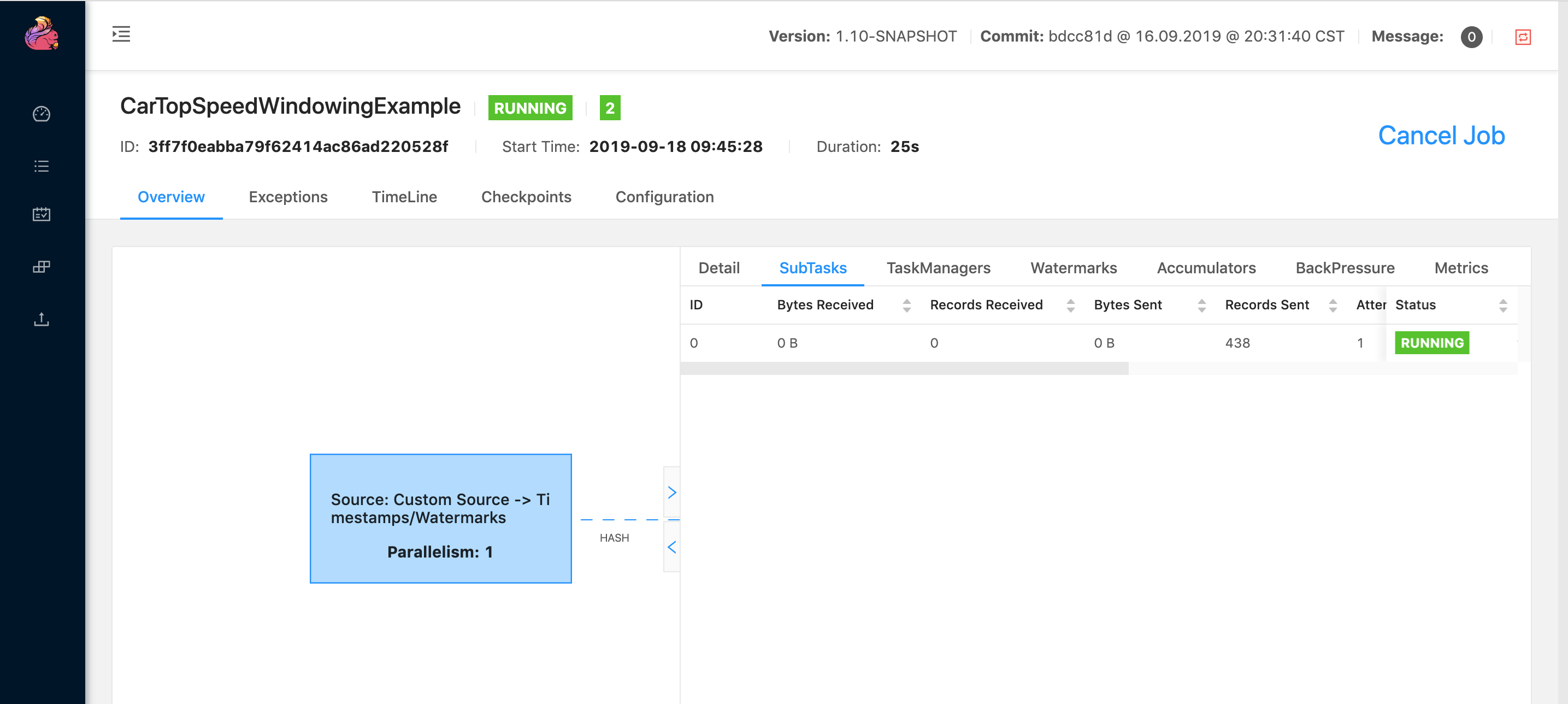Expand panel with right chevron arrow
Viewport: 1568px width, 704px height.
(671, 492)
